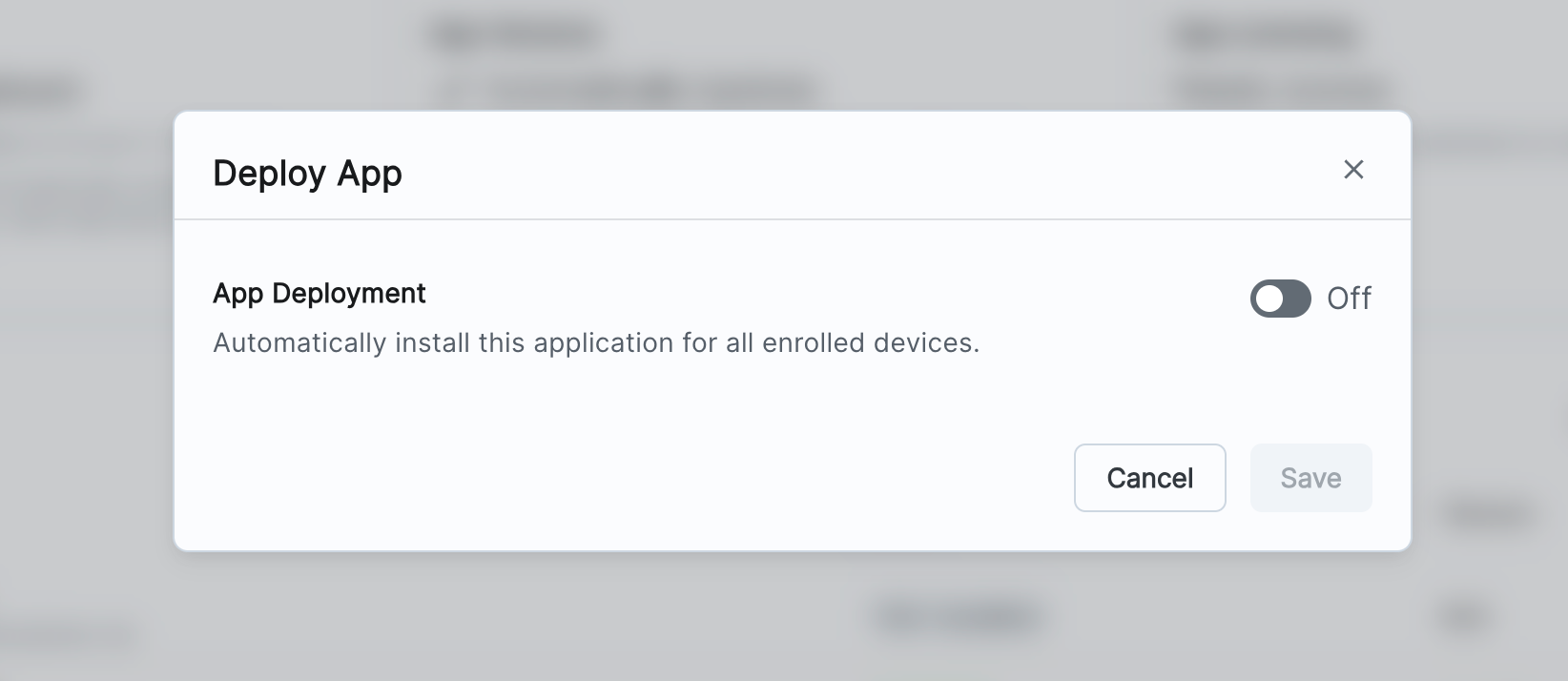The image size is (1568, 681).
Task: Hit the X icon in the dialog header
Action: click(1353, 170)
